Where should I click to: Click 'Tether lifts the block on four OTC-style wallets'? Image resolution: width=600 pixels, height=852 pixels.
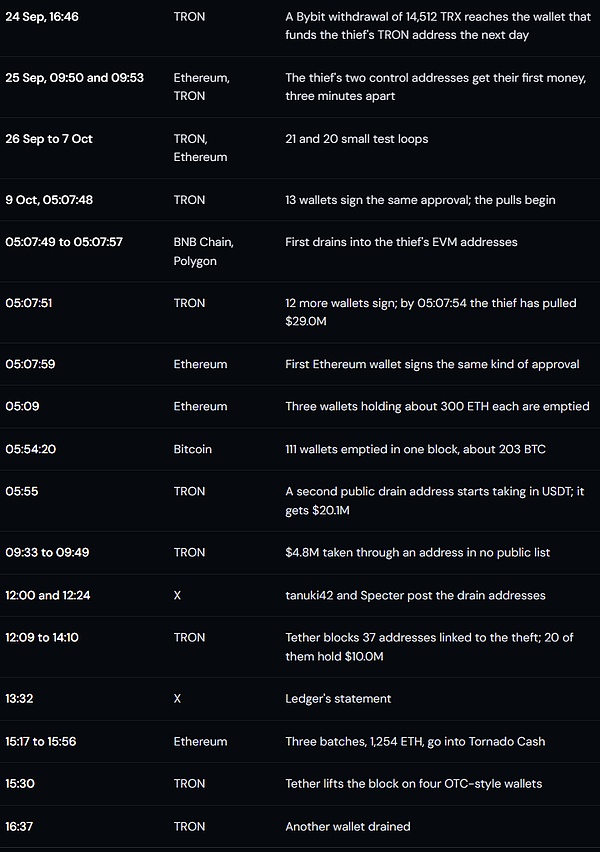pyautogui.click(x=414, y=784)
